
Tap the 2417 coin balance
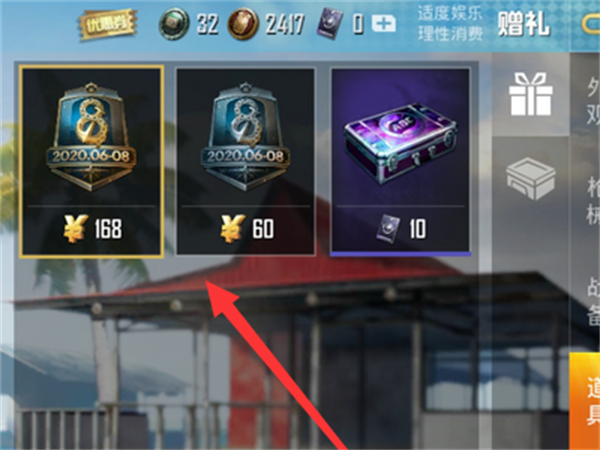pyautogui.click(x=285, y=24)
